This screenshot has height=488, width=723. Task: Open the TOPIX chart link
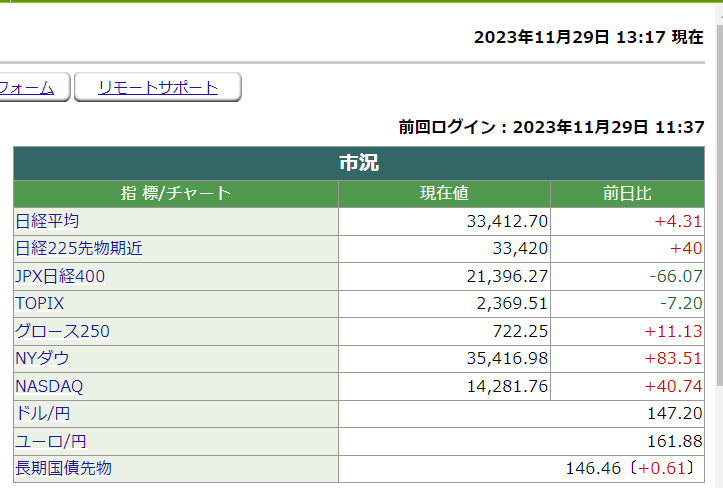pyautogui.click(x=39, y=303)
